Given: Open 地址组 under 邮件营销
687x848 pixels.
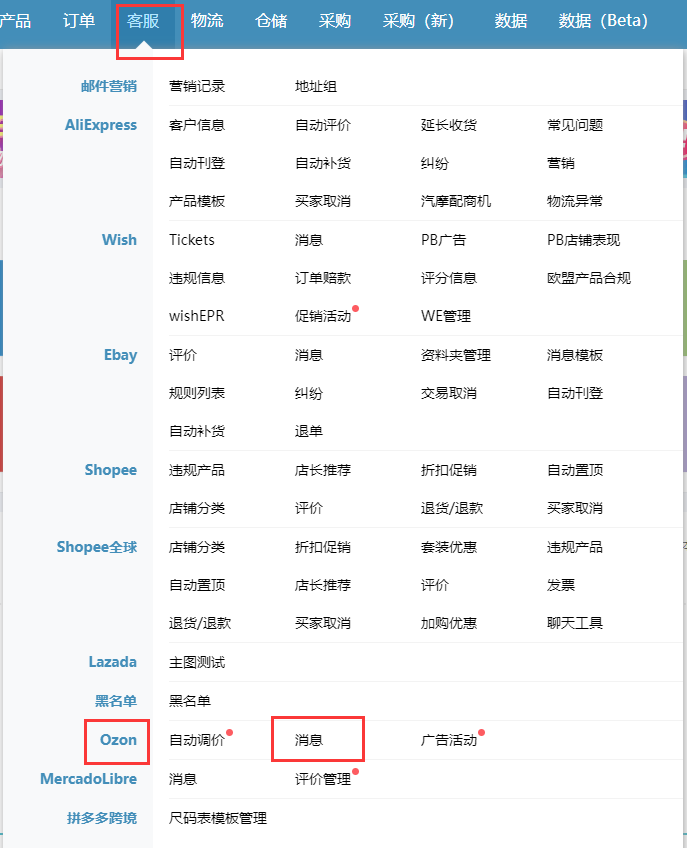Looking at the screenshot, I should 316,87.
